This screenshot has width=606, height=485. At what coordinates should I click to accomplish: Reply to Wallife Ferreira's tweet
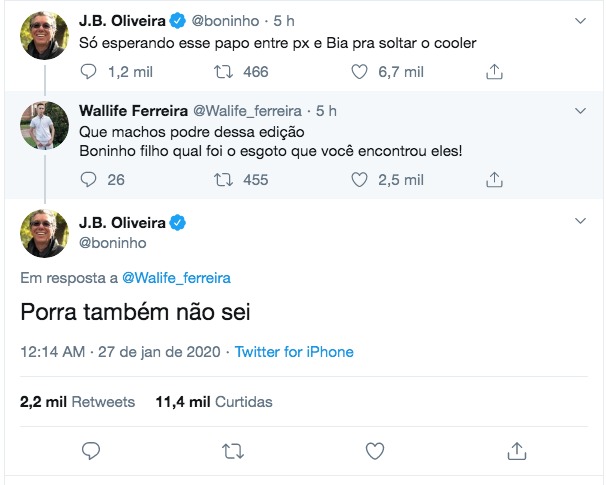(89, 179)
